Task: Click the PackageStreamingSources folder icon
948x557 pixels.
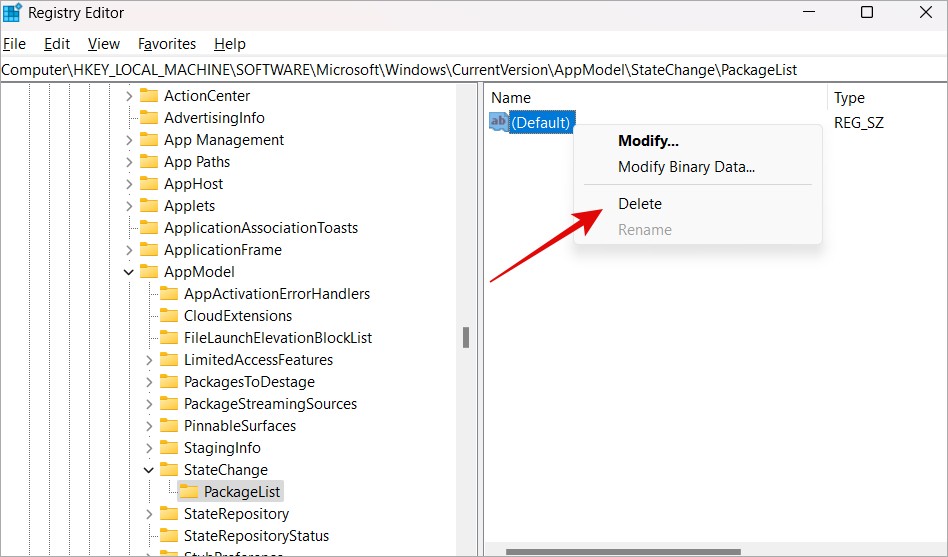Action: 169,403
